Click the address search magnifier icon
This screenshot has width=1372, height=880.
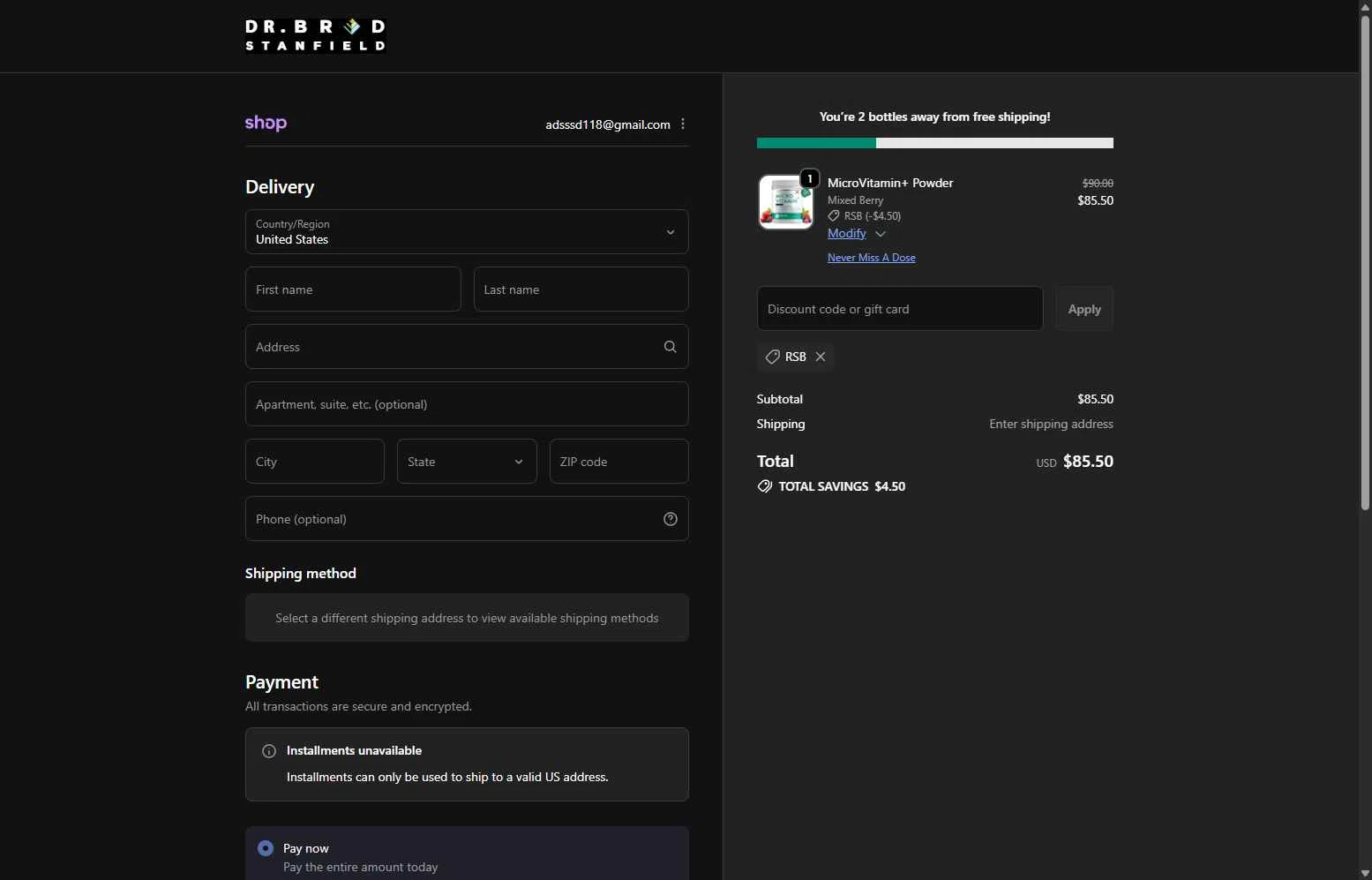tap(670, 347)
